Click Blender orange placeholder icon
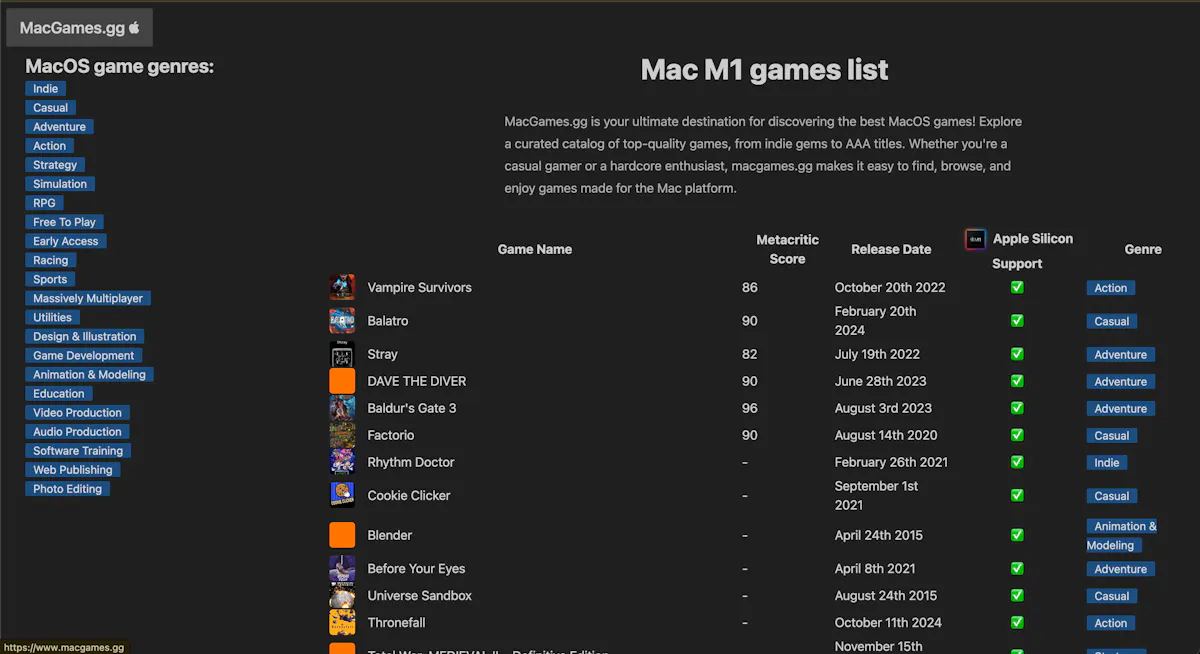 coord(342,535)
